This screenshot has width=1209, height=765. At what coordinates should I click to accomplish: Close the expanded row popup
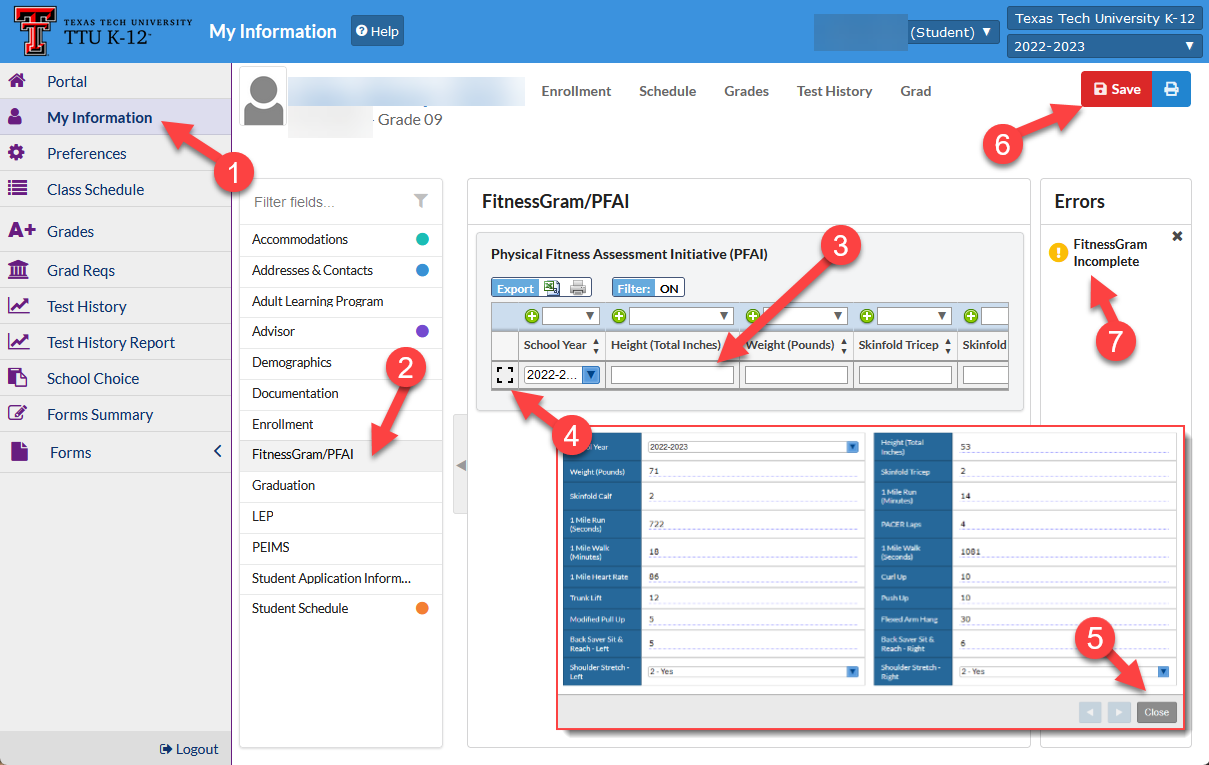coord(1157,712)
